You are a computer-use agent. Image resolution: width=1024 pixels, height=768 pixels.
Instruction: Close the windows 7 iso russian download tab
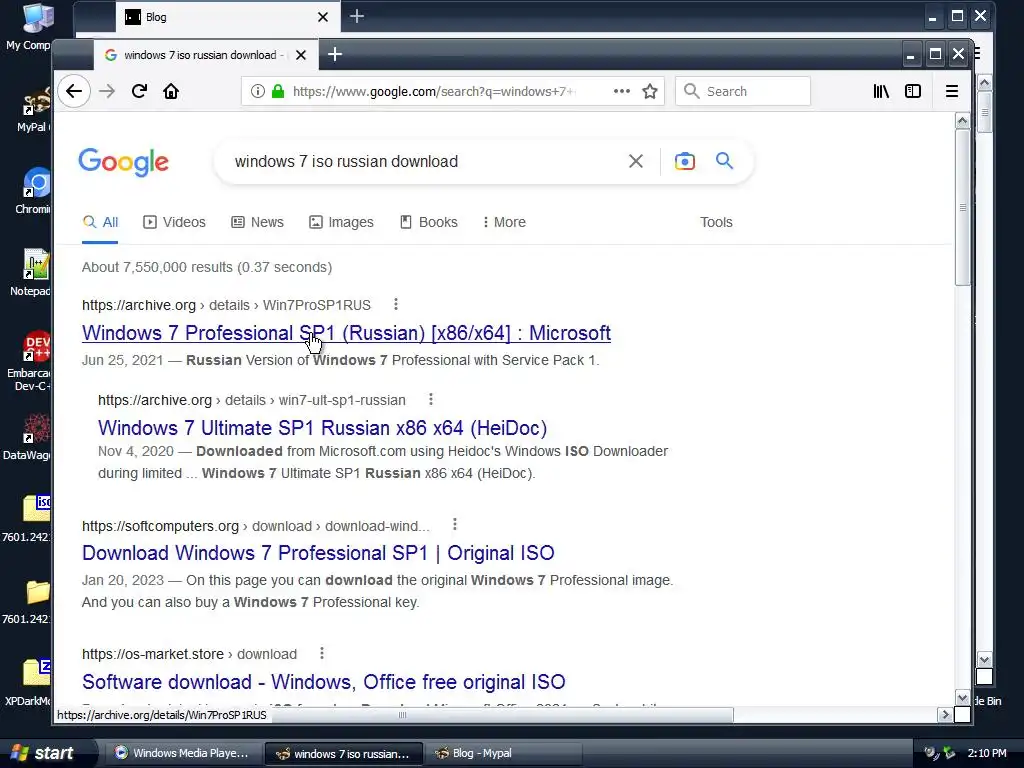tap(301, 55)
